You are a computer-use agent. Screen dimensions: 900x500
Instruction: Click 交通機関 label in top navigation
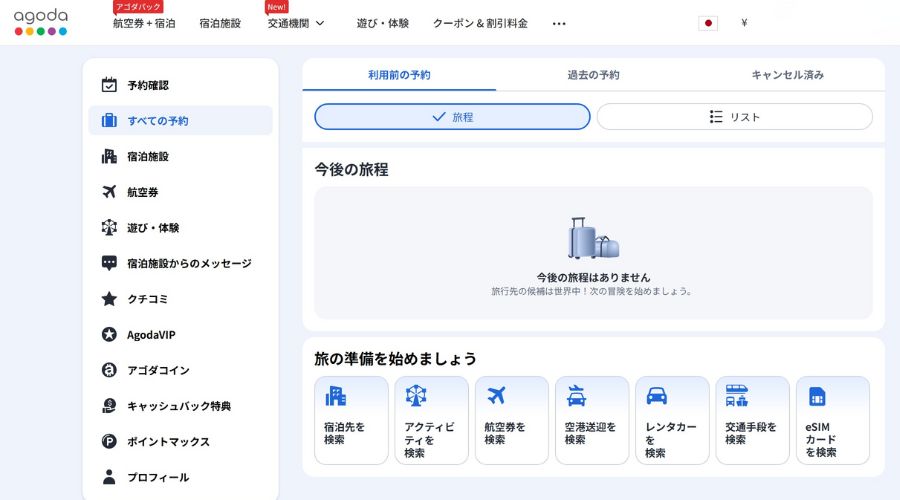tap(288, 24)
